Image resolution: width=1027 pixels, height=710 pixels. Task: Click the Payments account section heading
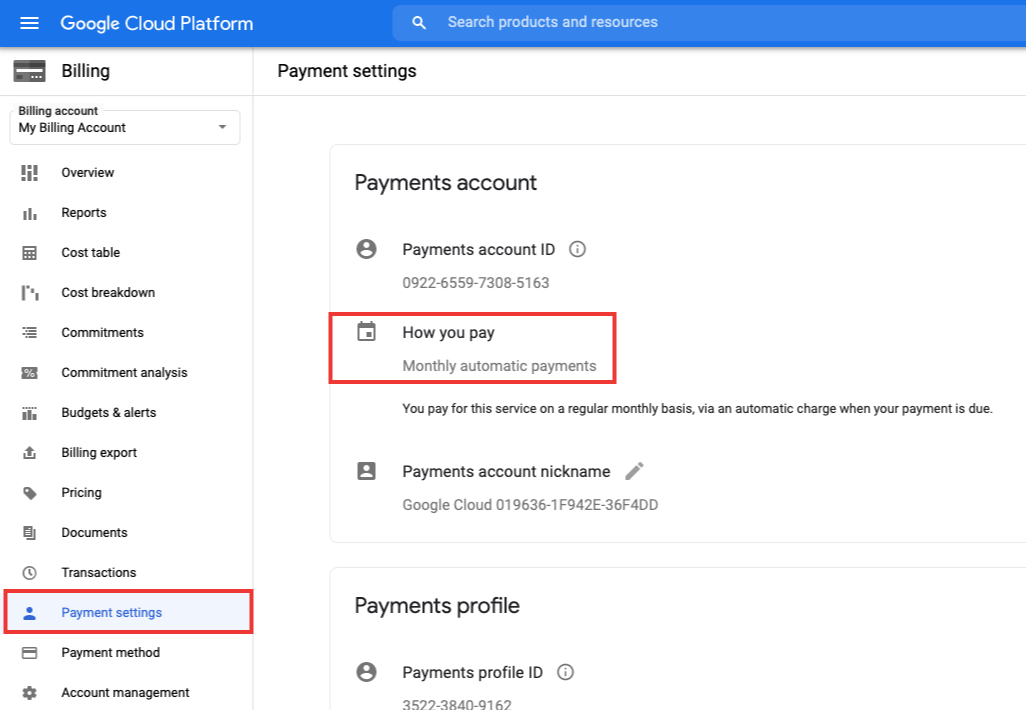pyautogui.click(x=445, y=183)
